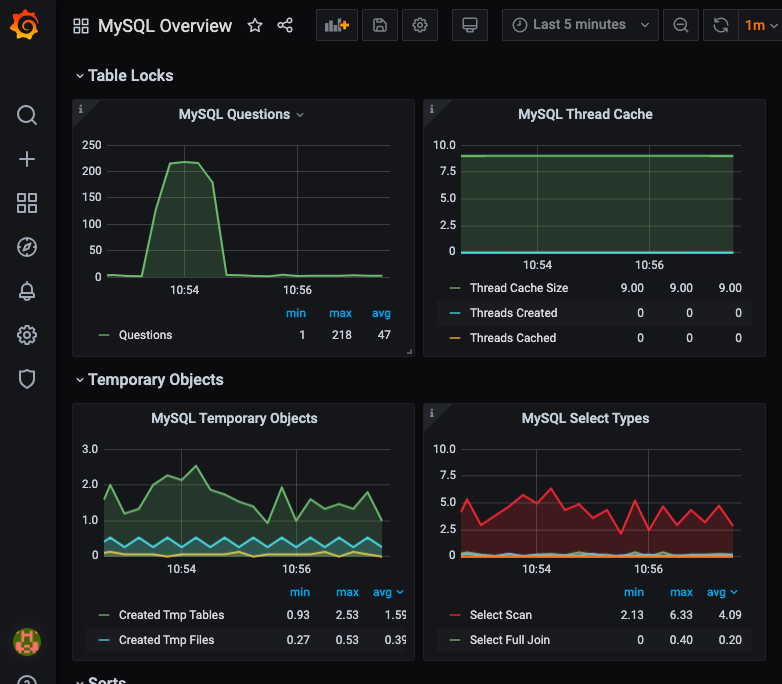Click the Save dashboard icon

point(380,25)
